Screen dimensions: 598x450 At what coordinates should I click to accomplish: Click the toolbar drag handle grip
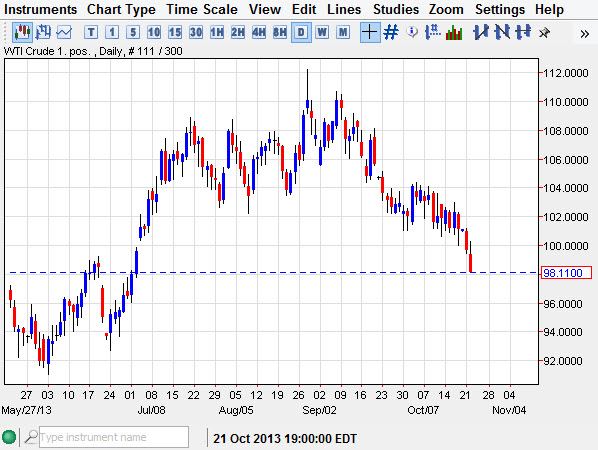[x=6, y=32]
